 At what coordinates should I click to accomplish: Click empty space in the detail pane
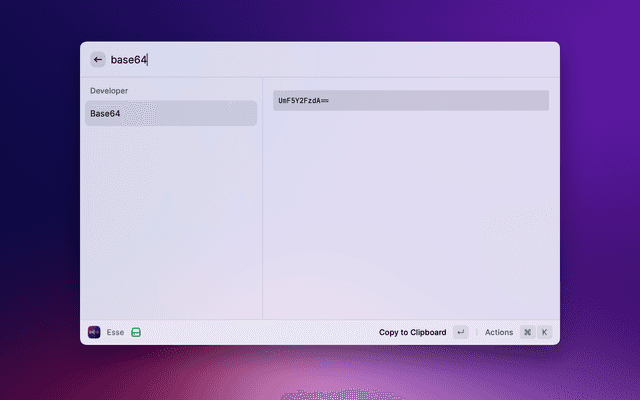[x=410, y=220]
